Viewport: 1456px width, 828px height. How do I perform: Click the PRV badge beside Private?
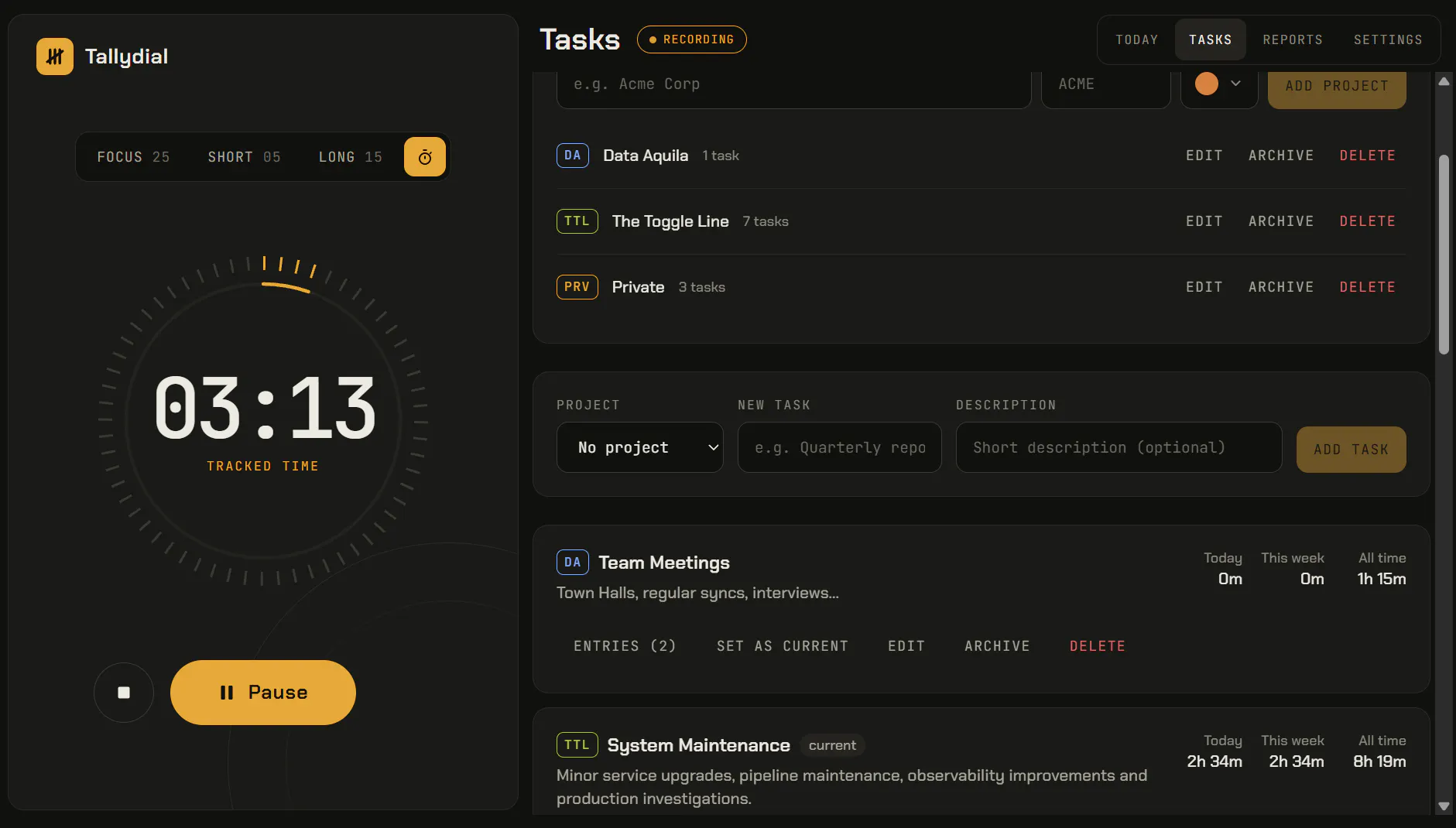(577, 287)
